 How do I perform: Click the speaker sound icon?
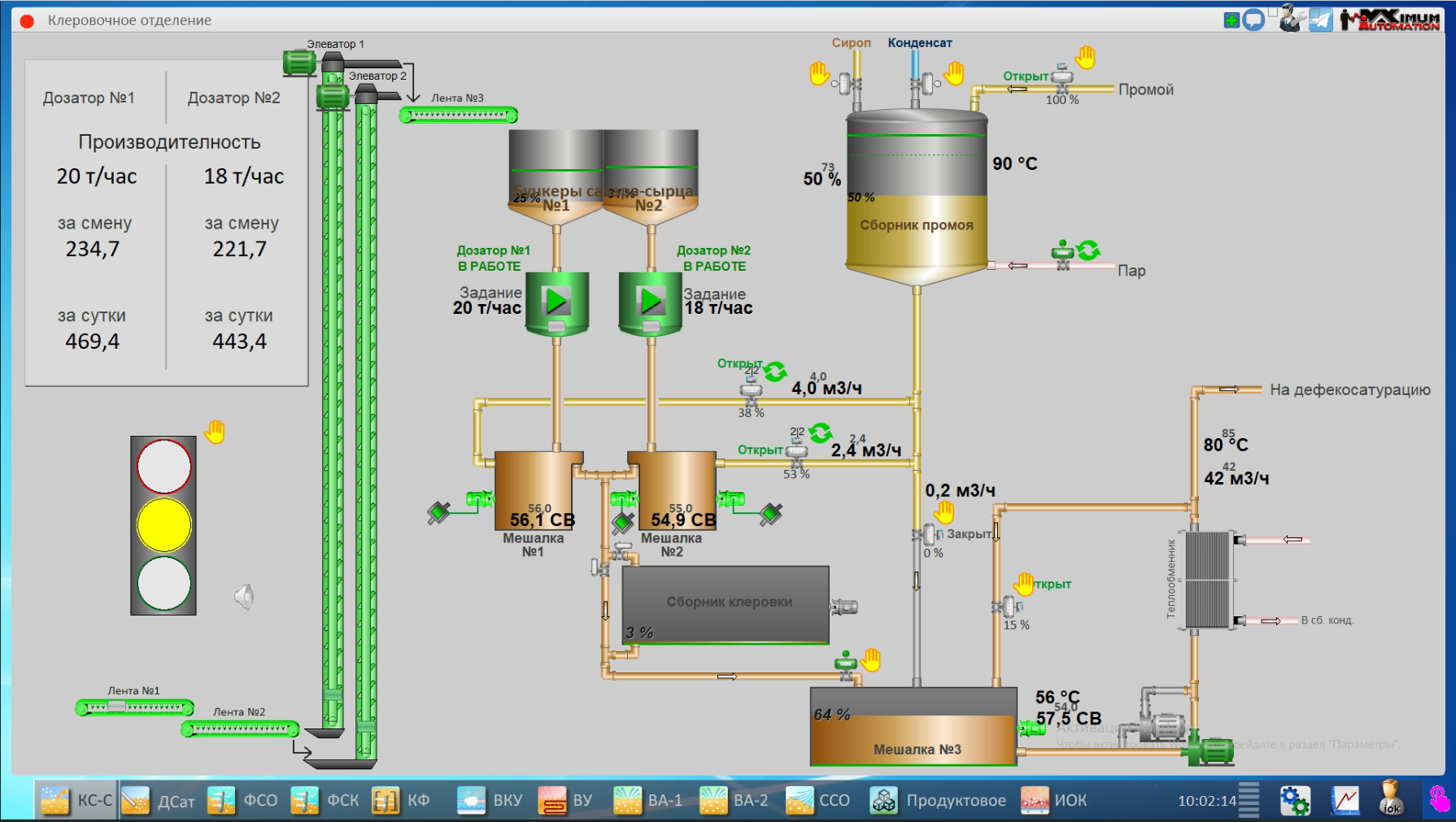[244, 597]
